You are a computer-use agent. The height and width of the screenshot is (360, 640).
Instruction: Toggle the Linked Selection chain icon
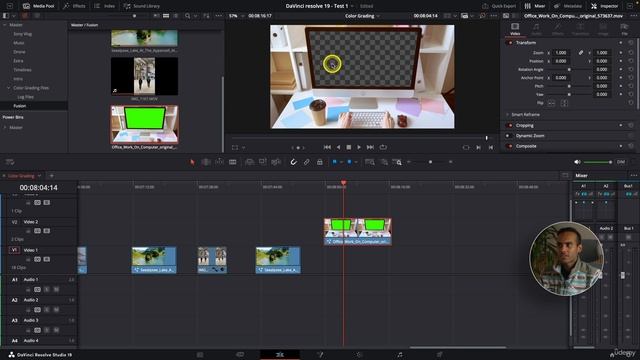[307, 162]
